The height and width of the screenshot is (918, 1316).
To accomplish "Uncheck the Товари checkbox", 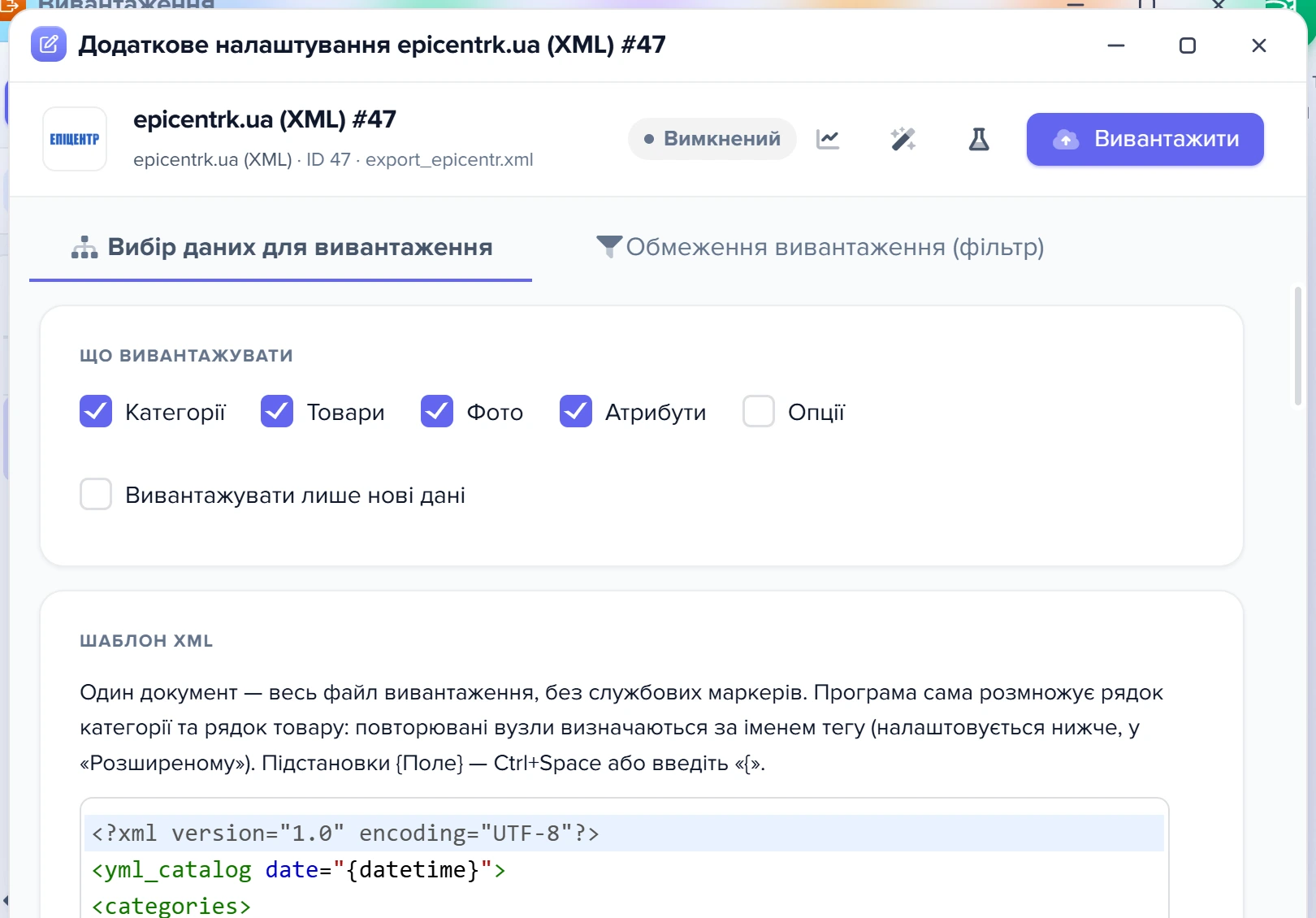I will [277, 411].
